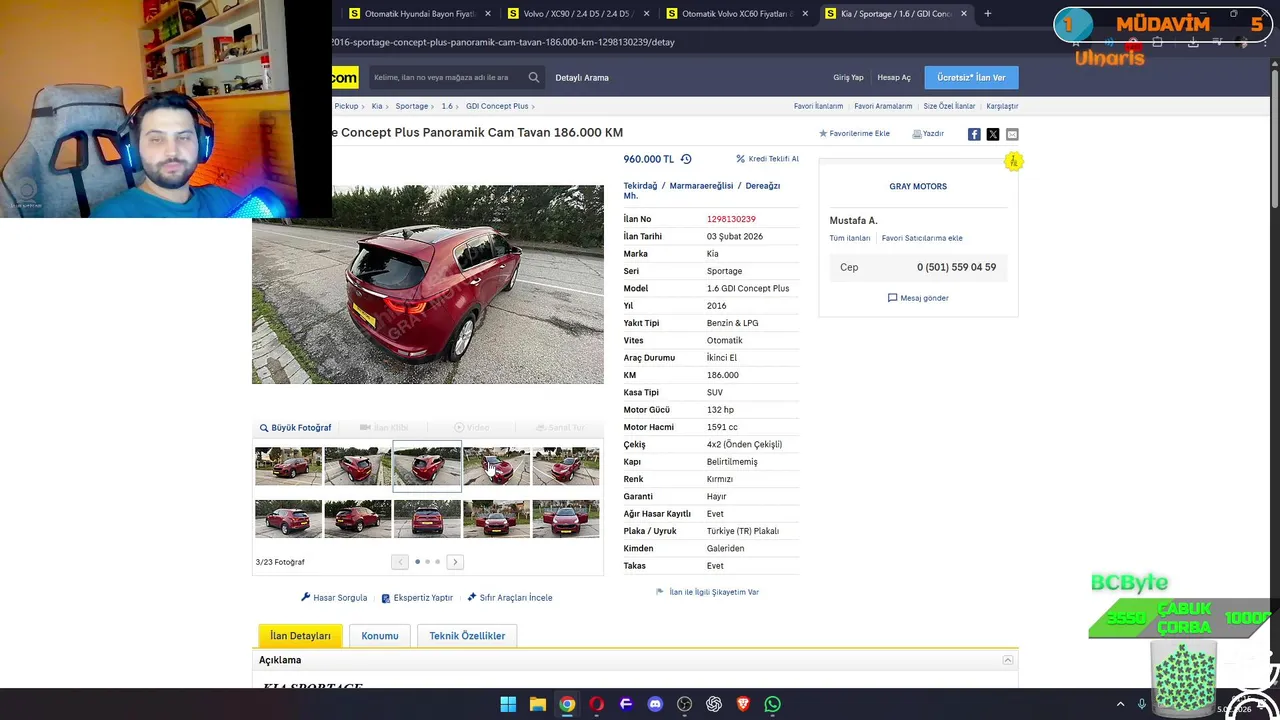1280x720 pixels.
Task: Open WhatsApp from taskbar
Action: 772,704
